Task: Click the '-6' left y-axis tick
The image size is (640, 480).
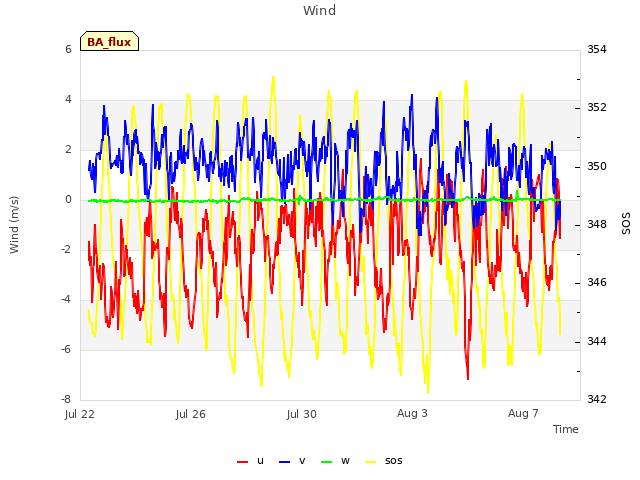Action: pyautogui.click(x=66, y=349)
